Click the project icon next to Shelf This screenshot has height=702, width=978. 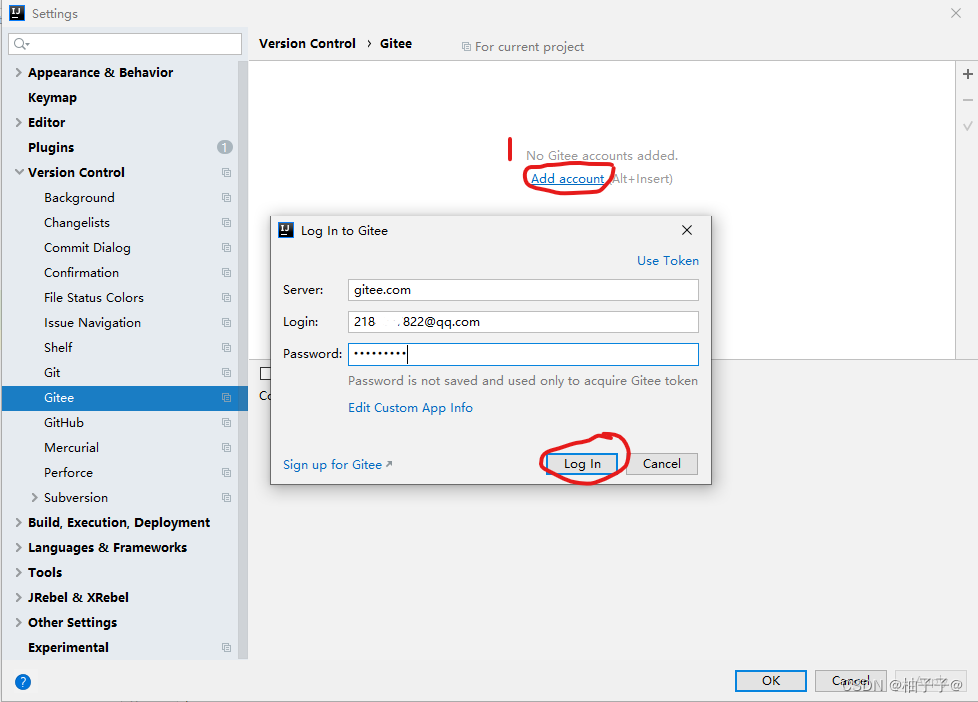[x=226, y=347]
